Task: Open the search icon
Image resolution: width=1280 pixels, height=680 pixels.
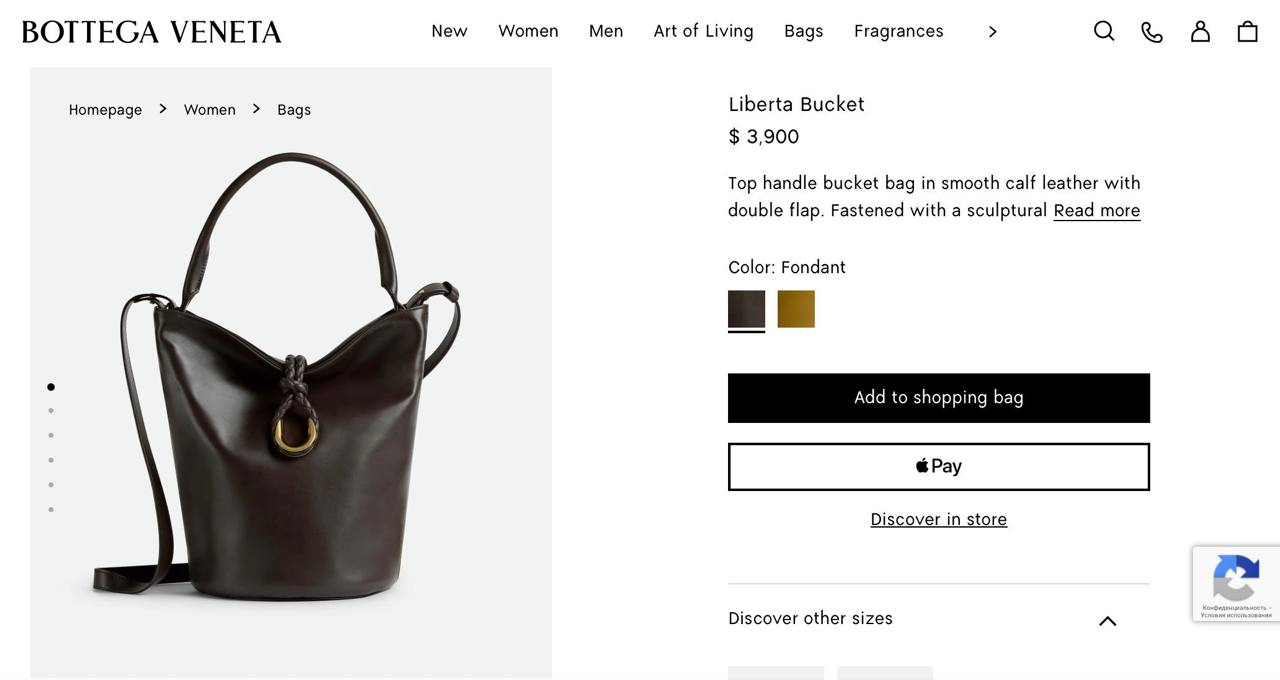Action: pos(1103,31)
